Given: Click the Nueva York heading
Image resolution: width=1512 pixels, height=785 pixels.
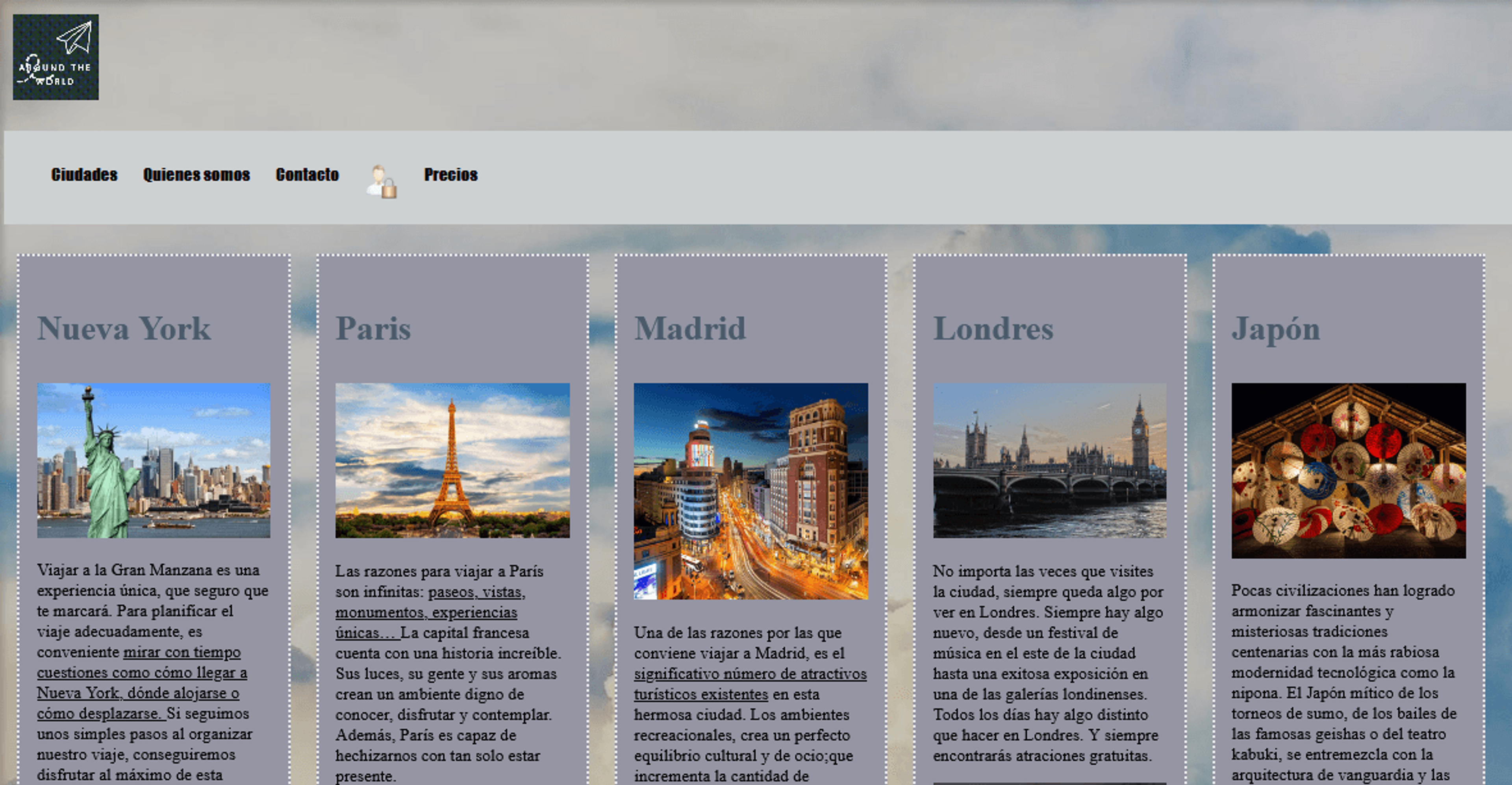Looking at the screenshot, I should click(x=124, y=328).
